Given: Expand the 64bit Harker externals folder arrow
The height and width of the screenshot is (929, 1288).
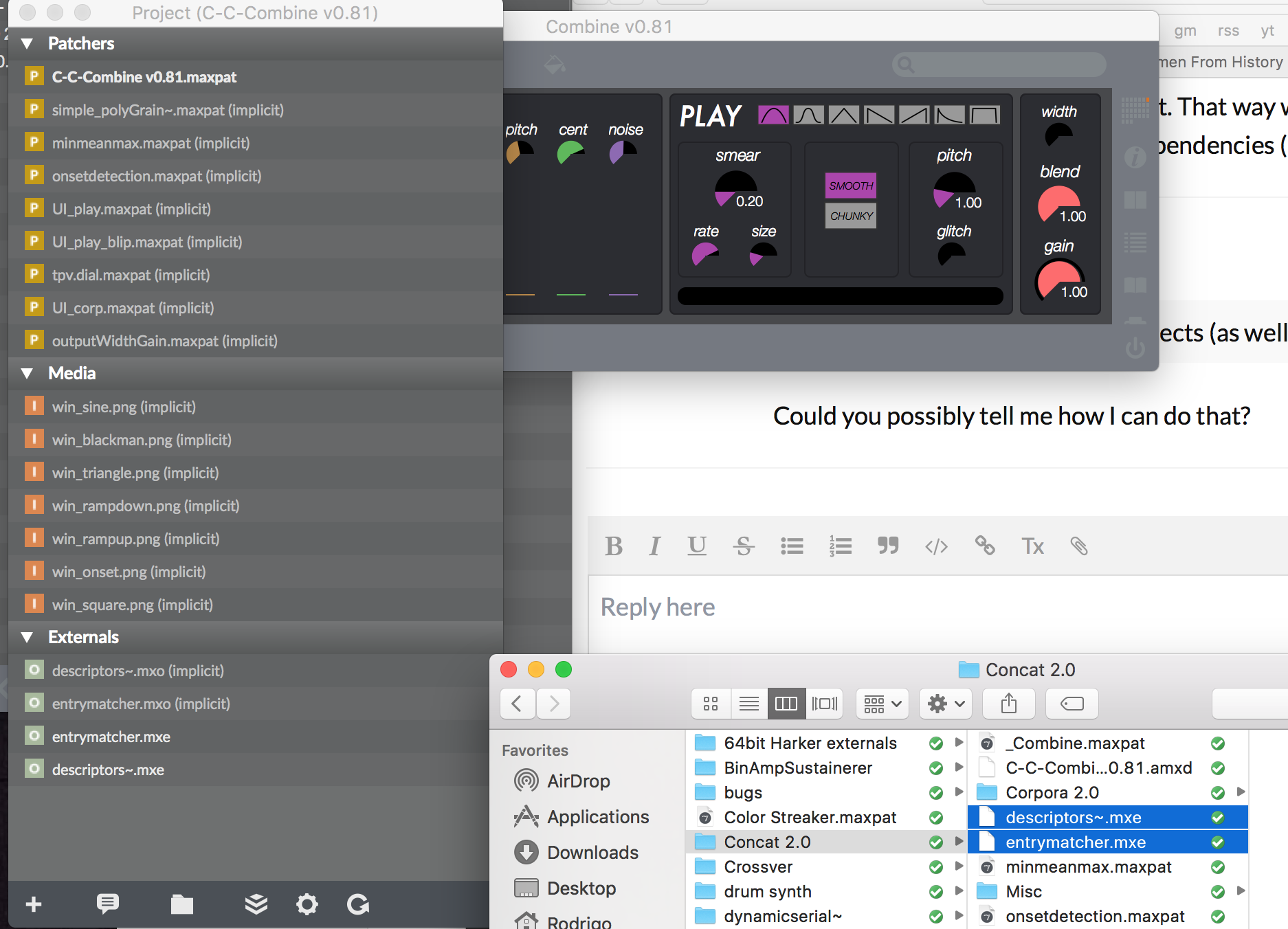Looking at the screenshot, I should 959,743.
